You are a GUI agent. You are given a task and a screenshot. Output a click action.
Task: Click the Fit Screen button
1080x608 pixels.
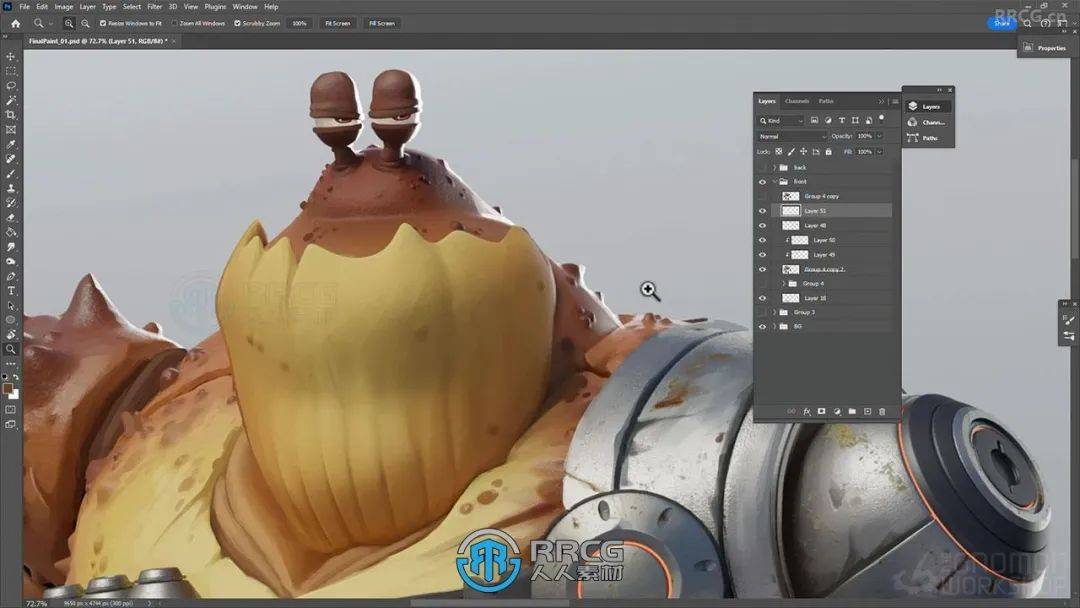[x=336, y=23]
